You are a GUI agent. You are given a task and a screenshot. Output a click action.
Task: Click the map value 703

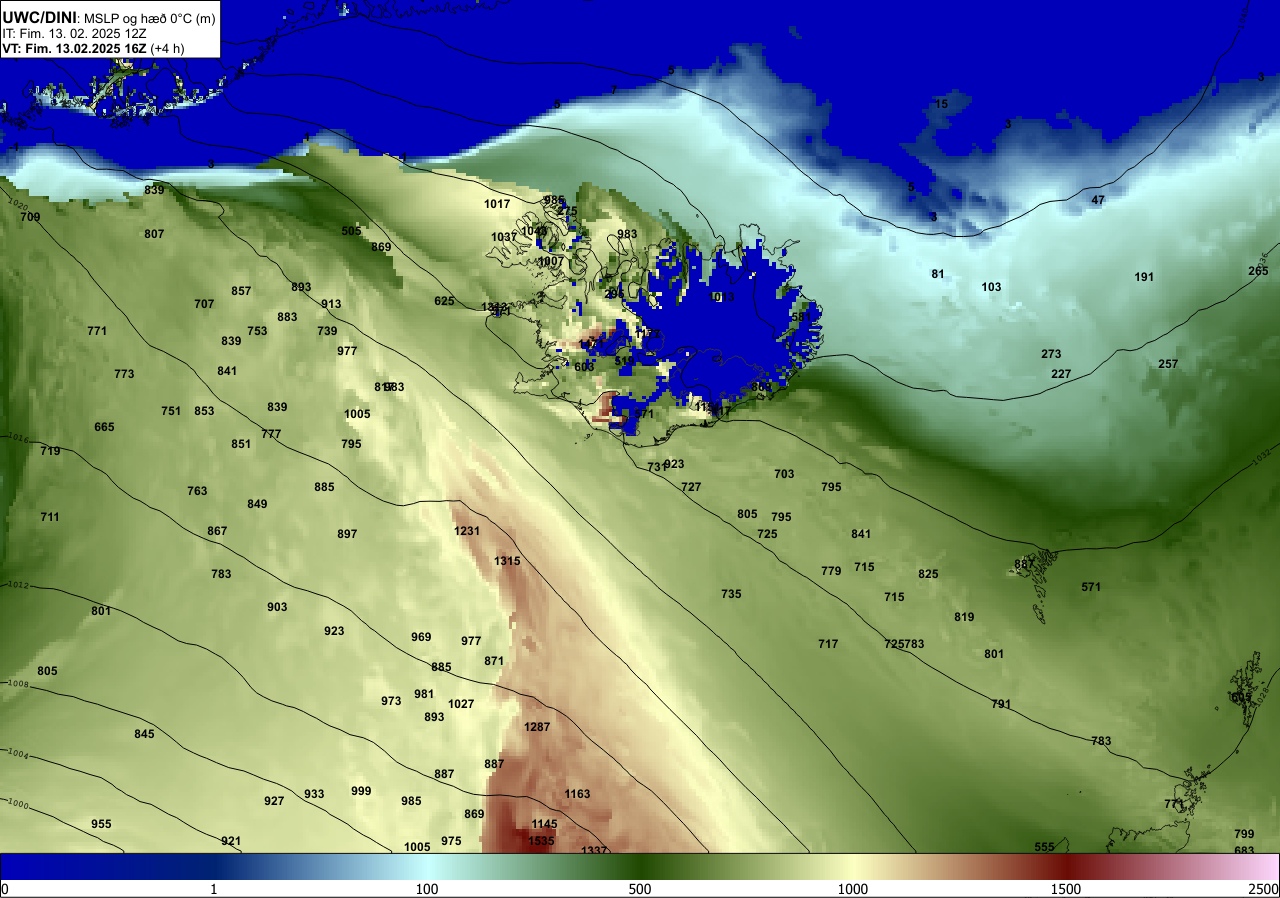click(784, 474)
